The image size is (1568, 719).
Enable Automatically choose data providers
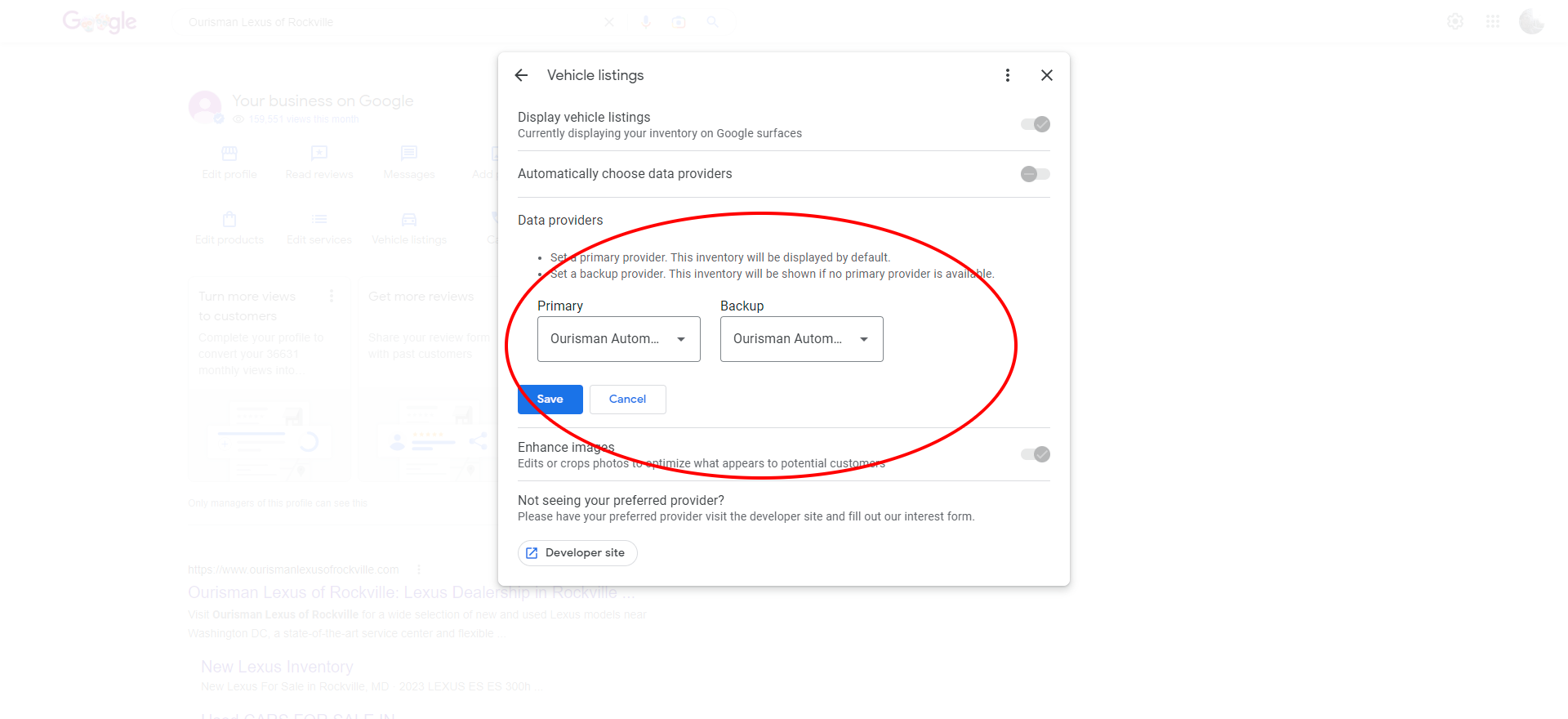click(1036, 174)
